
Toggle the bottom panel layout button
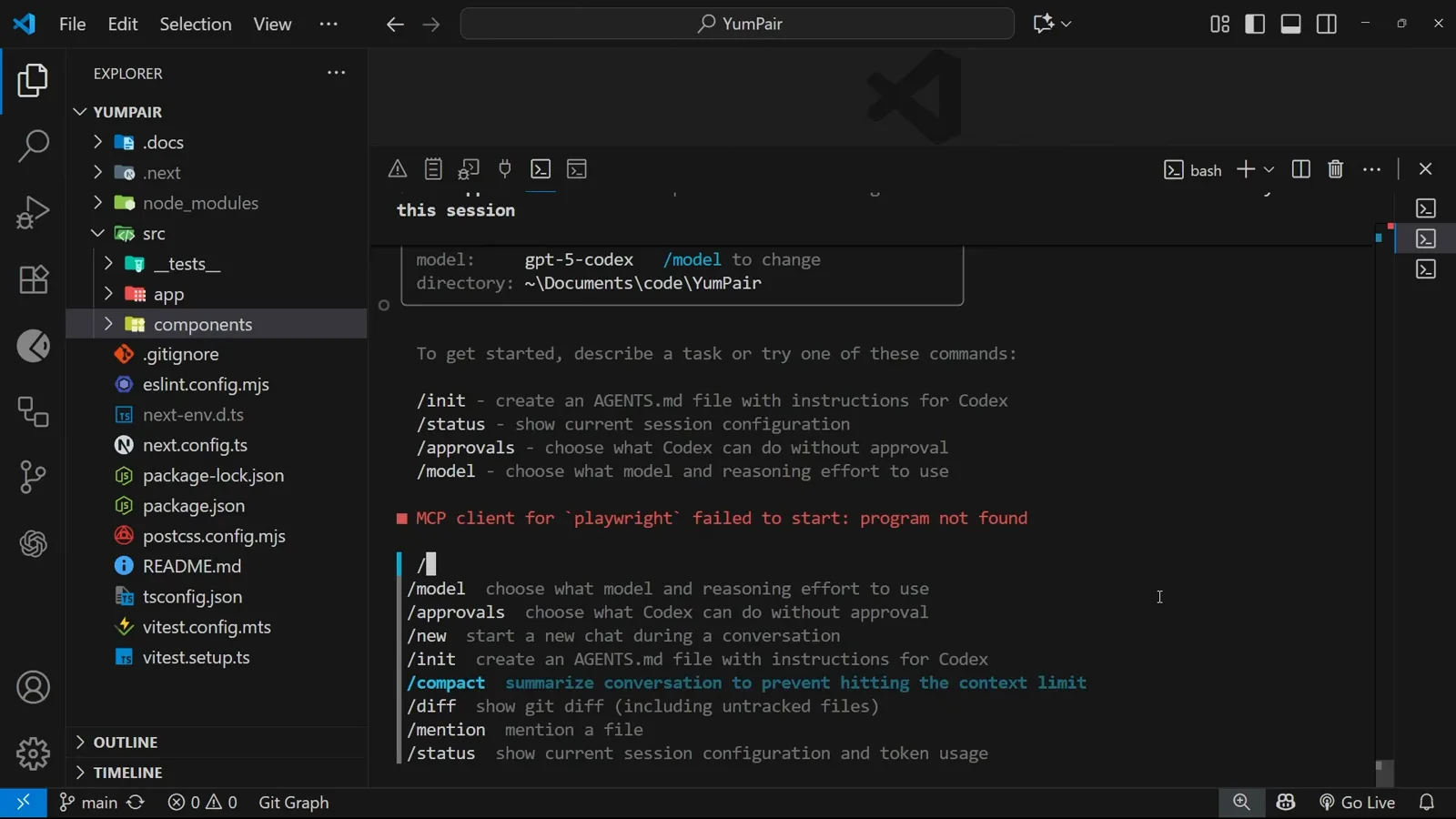(1290, 24)
